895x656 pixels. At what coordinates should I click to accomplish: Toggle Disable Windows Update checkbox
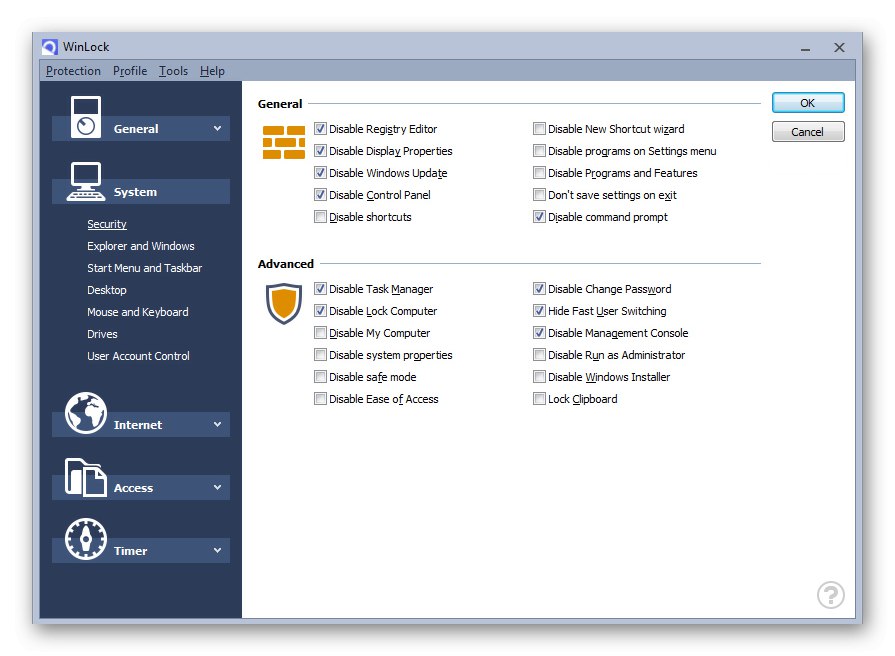click(x=320, y=173)
